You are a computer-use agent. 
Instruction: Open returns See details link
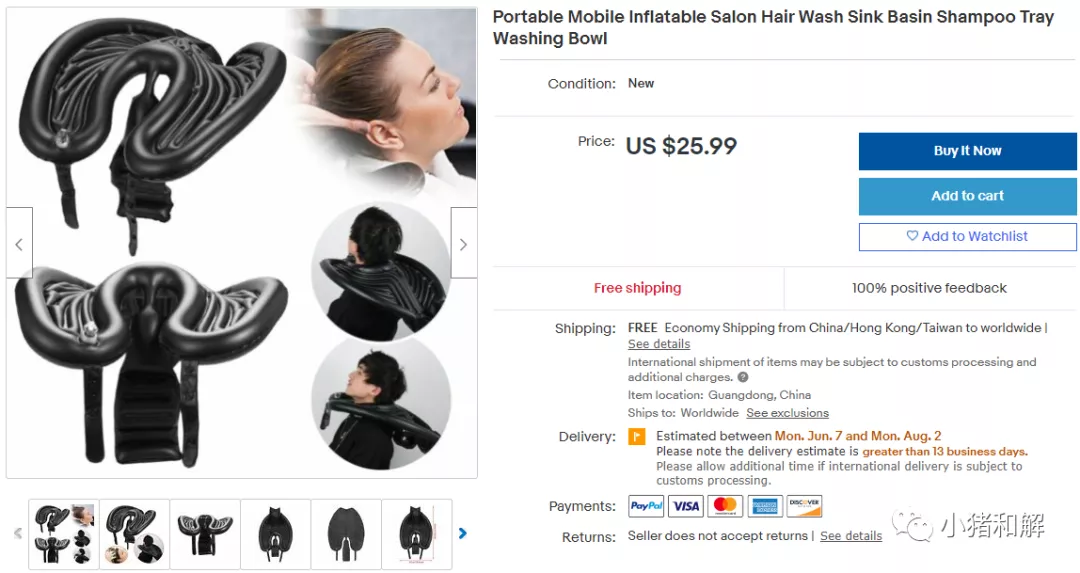(x=851, y=536)
